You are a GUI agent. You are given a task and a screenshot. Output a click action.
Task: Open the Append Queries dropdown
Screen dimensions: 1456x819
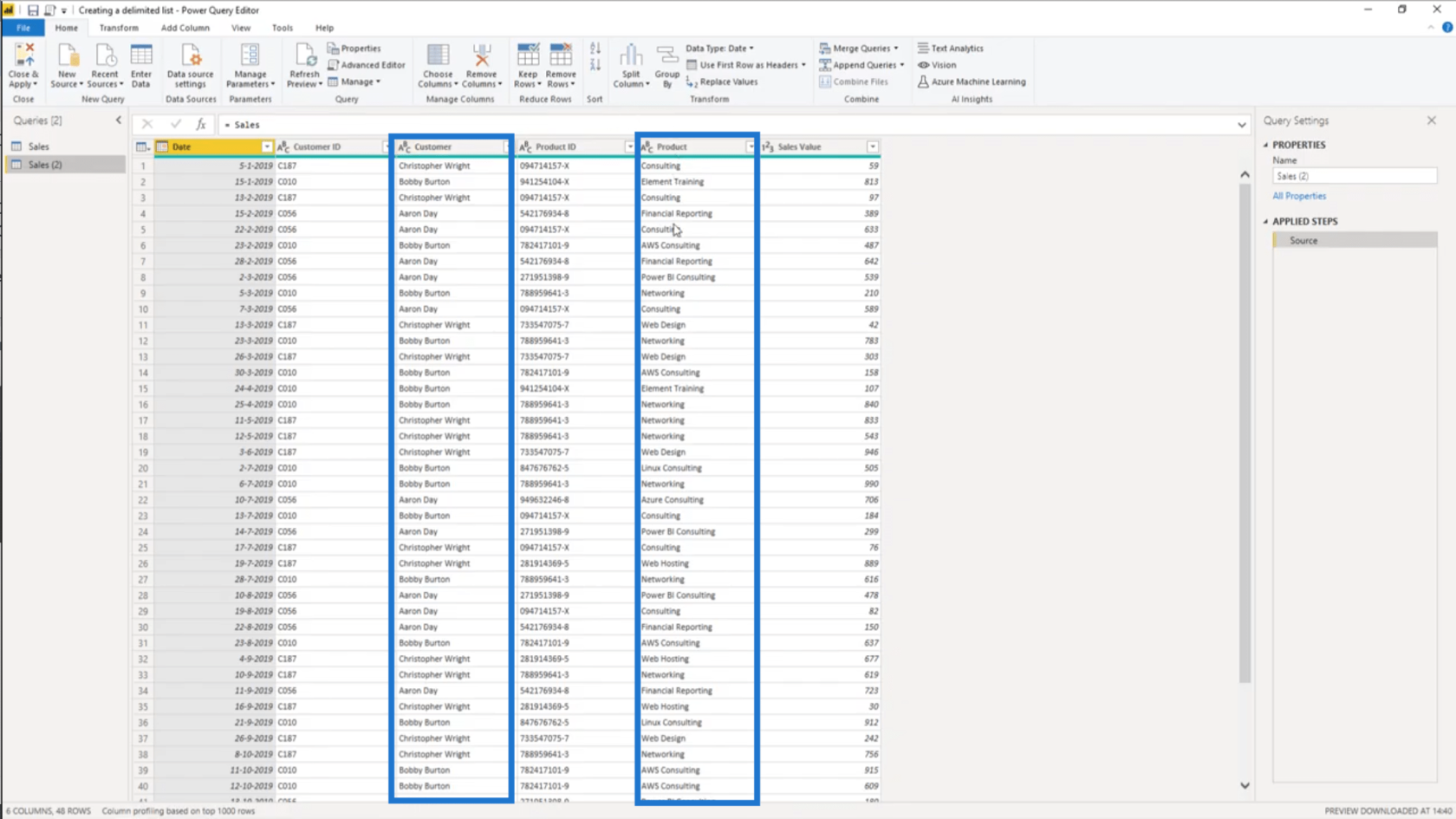click(x=861, y=65)
